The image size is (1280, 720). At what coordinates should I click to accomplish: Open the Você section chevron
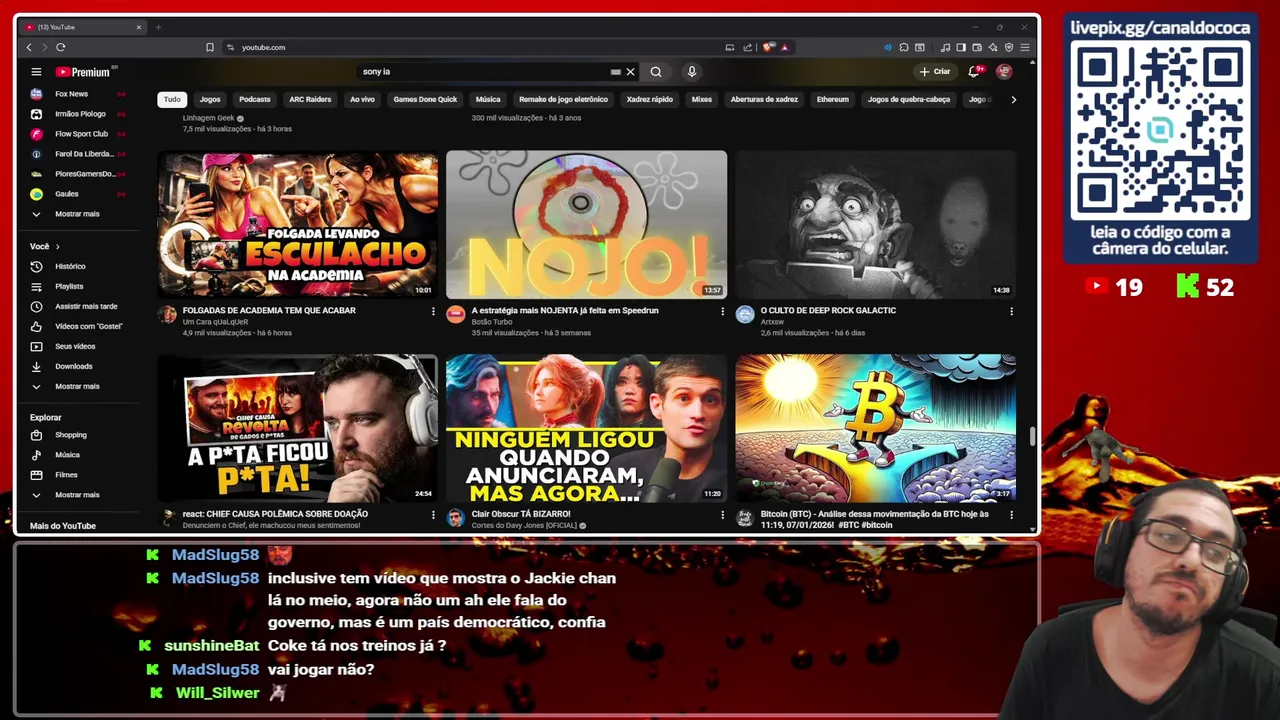point(58,247)
